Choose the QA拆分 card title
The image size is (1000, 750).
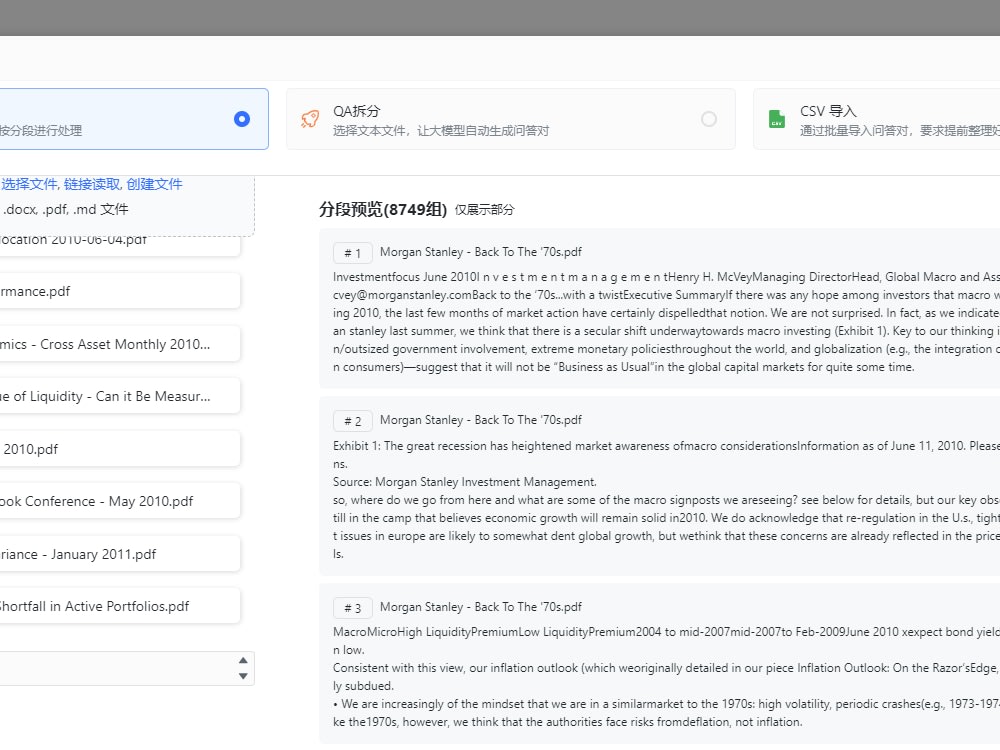click(357, 111)
